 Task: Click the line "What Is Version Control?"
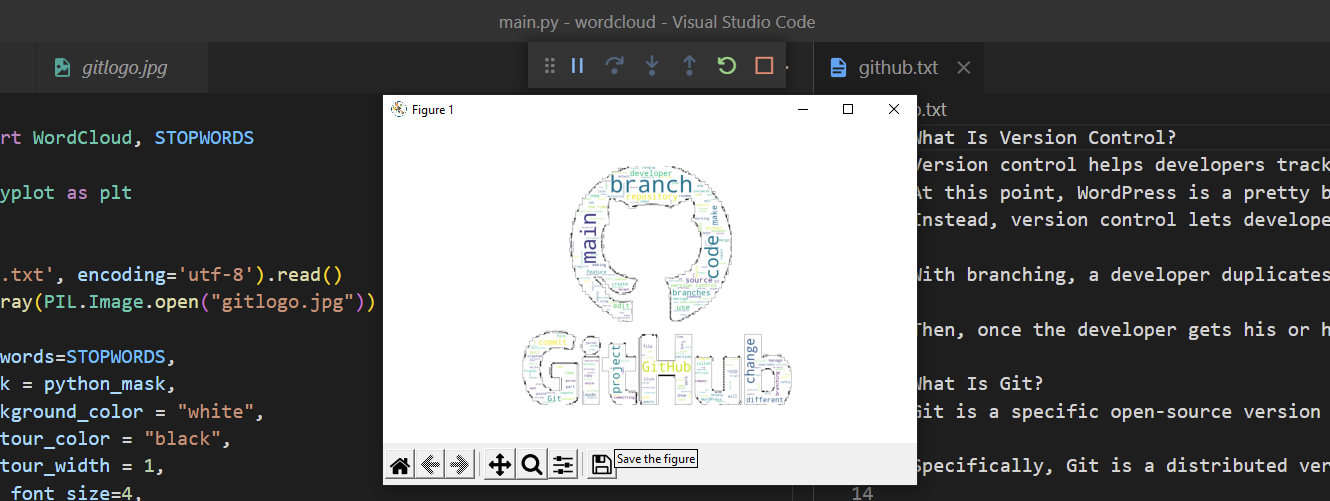click(x=1046, y=137)
